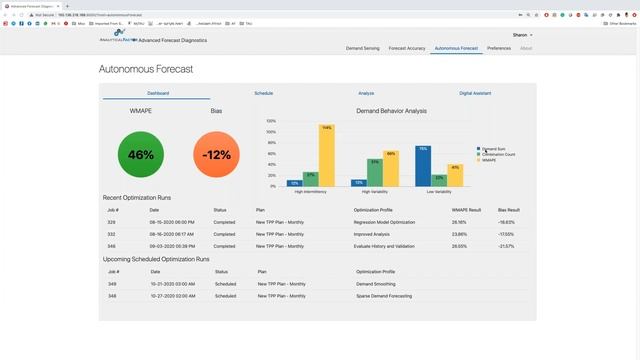Open the Other Bookmarks folder
Viewport: 640px width, 360px height.
[620, 24]
